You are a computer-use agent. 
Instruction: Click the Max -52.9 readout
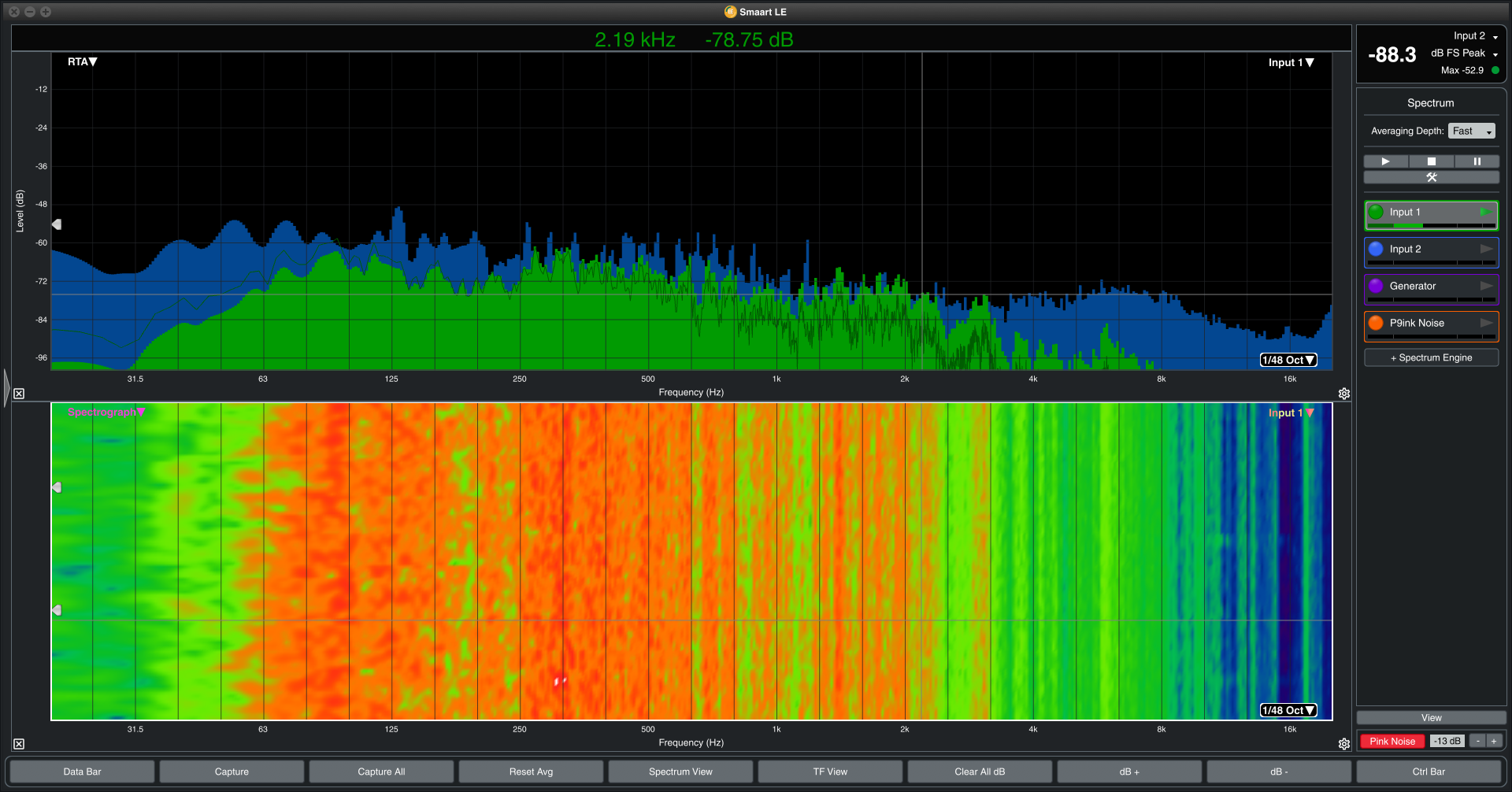pyautogui.click(x=1462, y=70)
